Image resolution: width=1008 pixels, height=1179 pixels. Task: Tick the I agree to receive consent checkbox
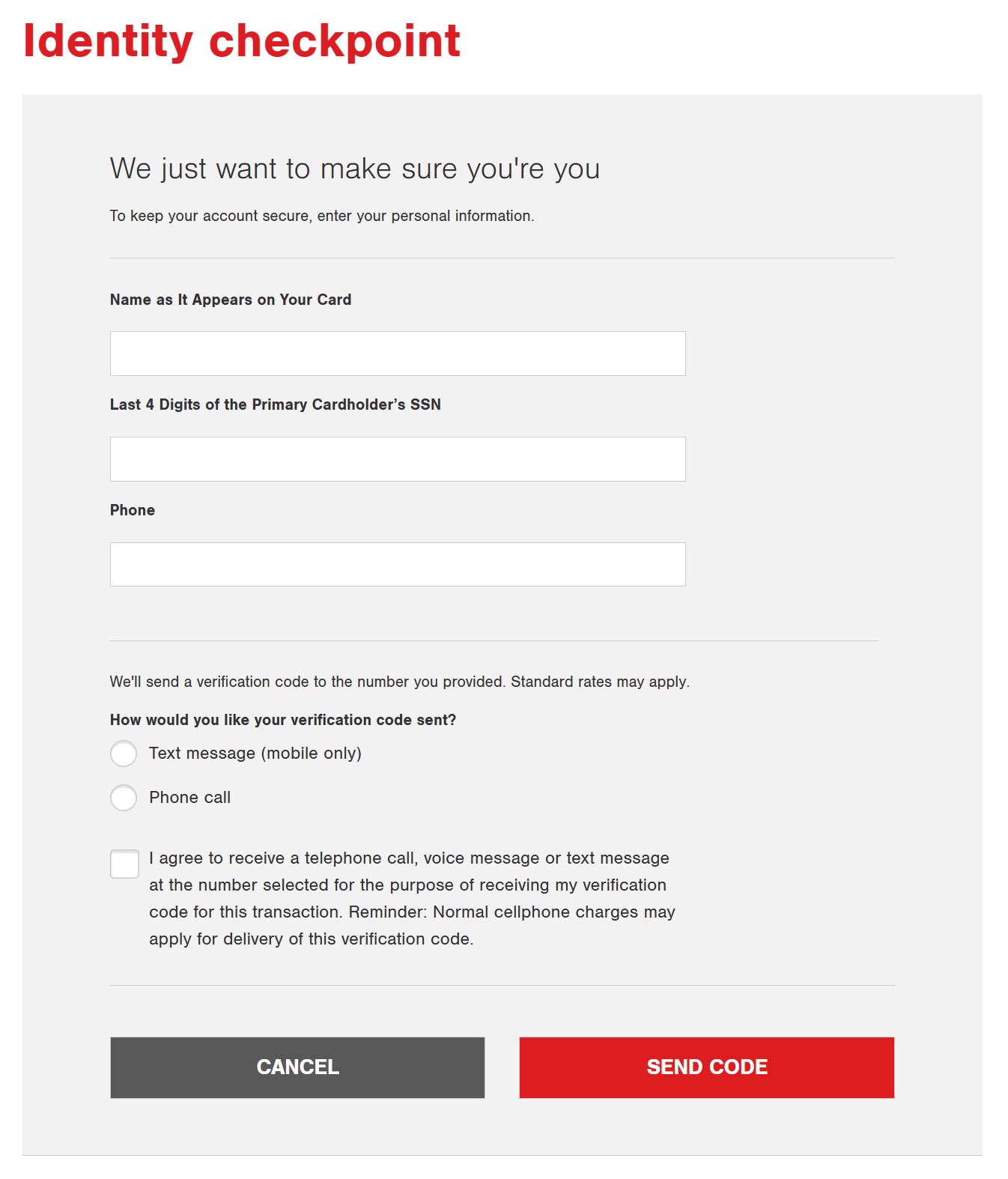pyautogui.click(x=124, y=864)
